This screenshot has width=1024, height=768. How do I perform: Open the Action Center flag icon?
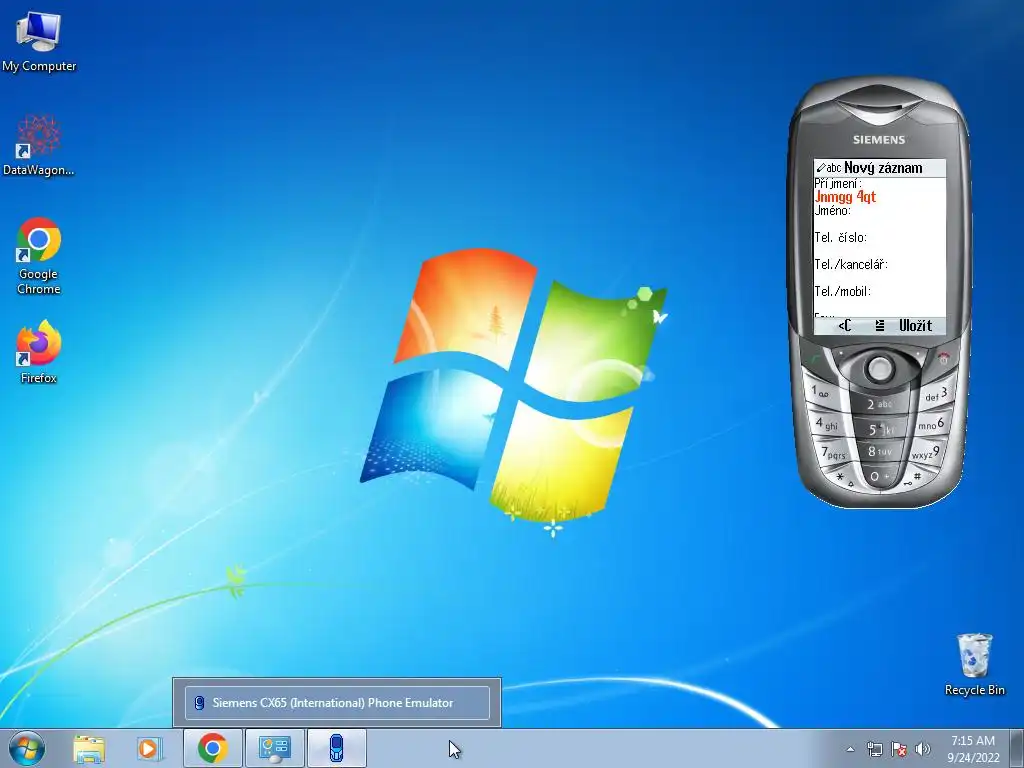click(899, 749)
